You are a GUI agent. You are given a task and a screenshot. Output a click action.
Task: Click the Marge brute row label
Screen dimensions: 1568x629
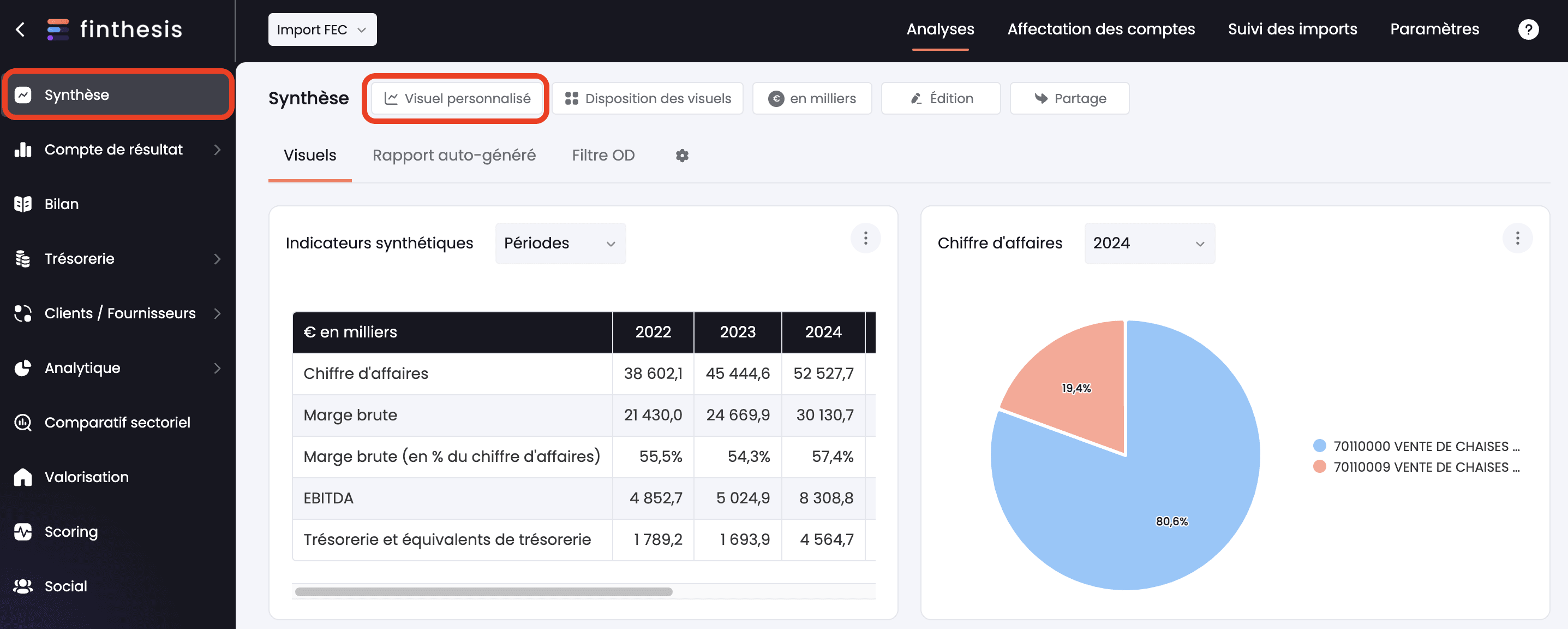click(350, 416)
